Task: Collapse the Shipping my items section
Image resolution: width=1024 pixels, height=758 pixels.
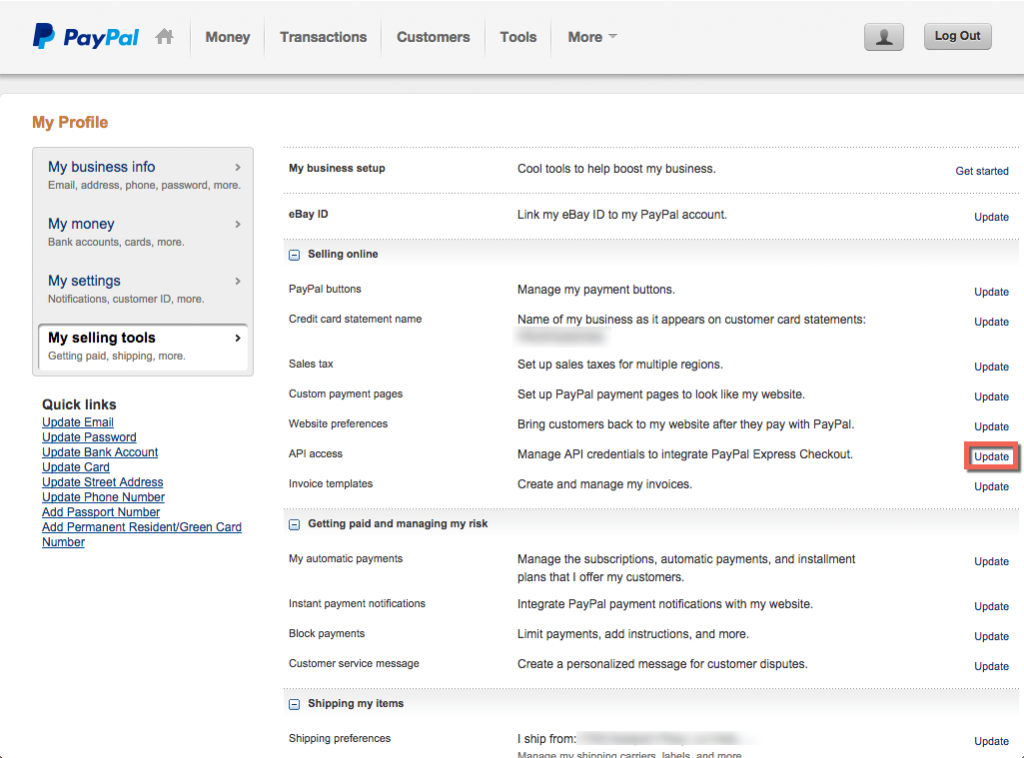Action: coord(293,703)
